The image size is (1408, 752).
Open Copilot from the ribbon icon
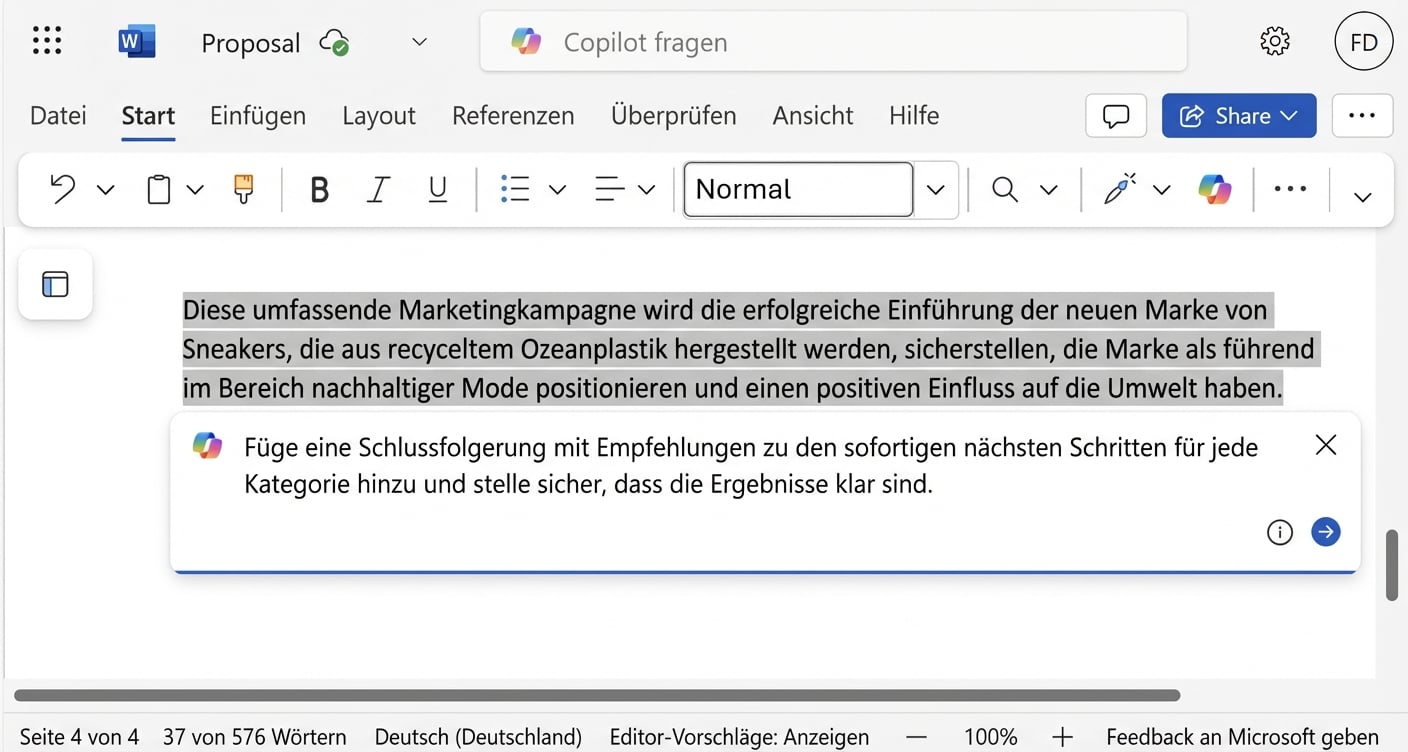(x=1214, y=189)
